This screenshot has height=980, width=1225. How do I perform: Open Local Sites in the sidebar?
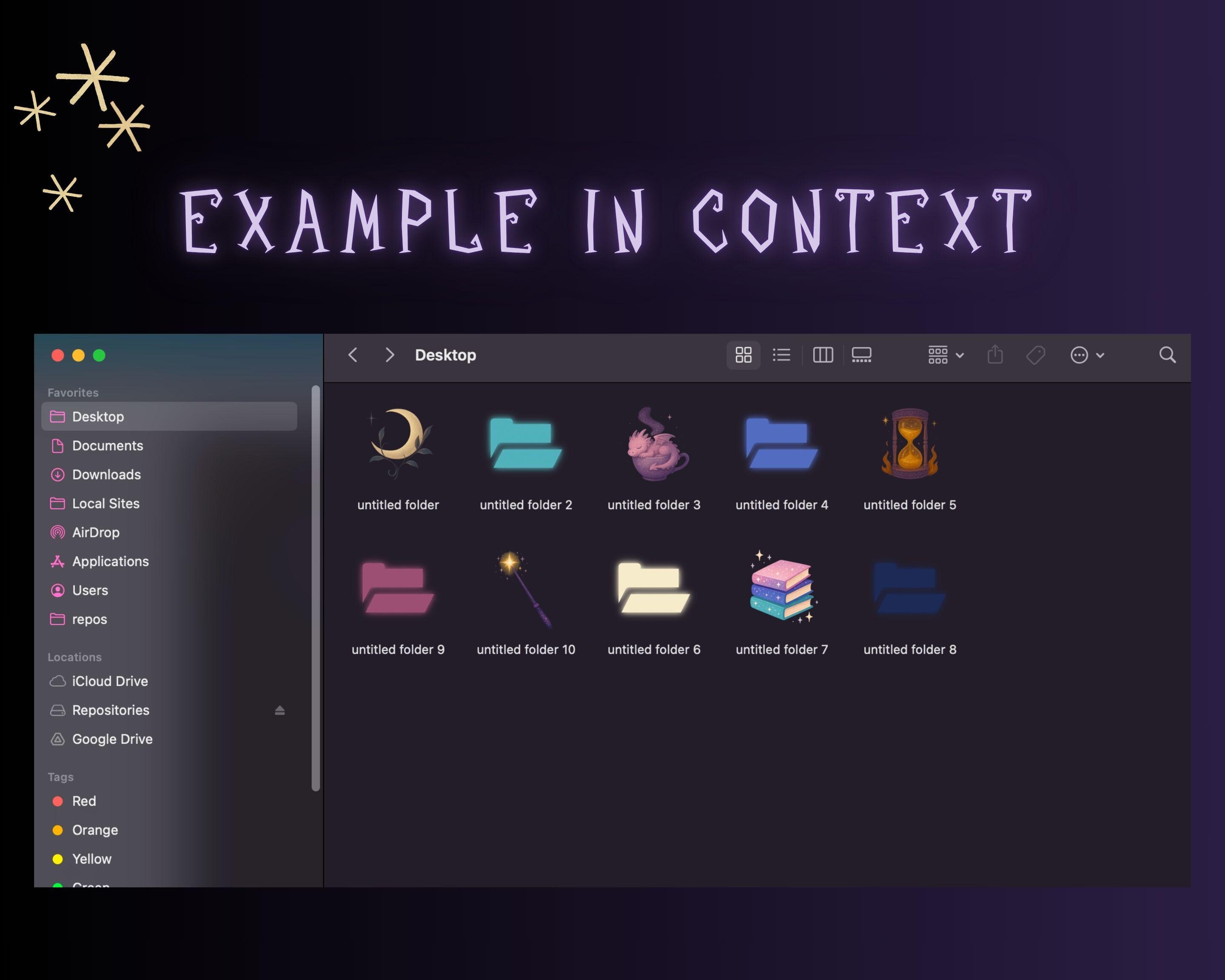(169, 503)
